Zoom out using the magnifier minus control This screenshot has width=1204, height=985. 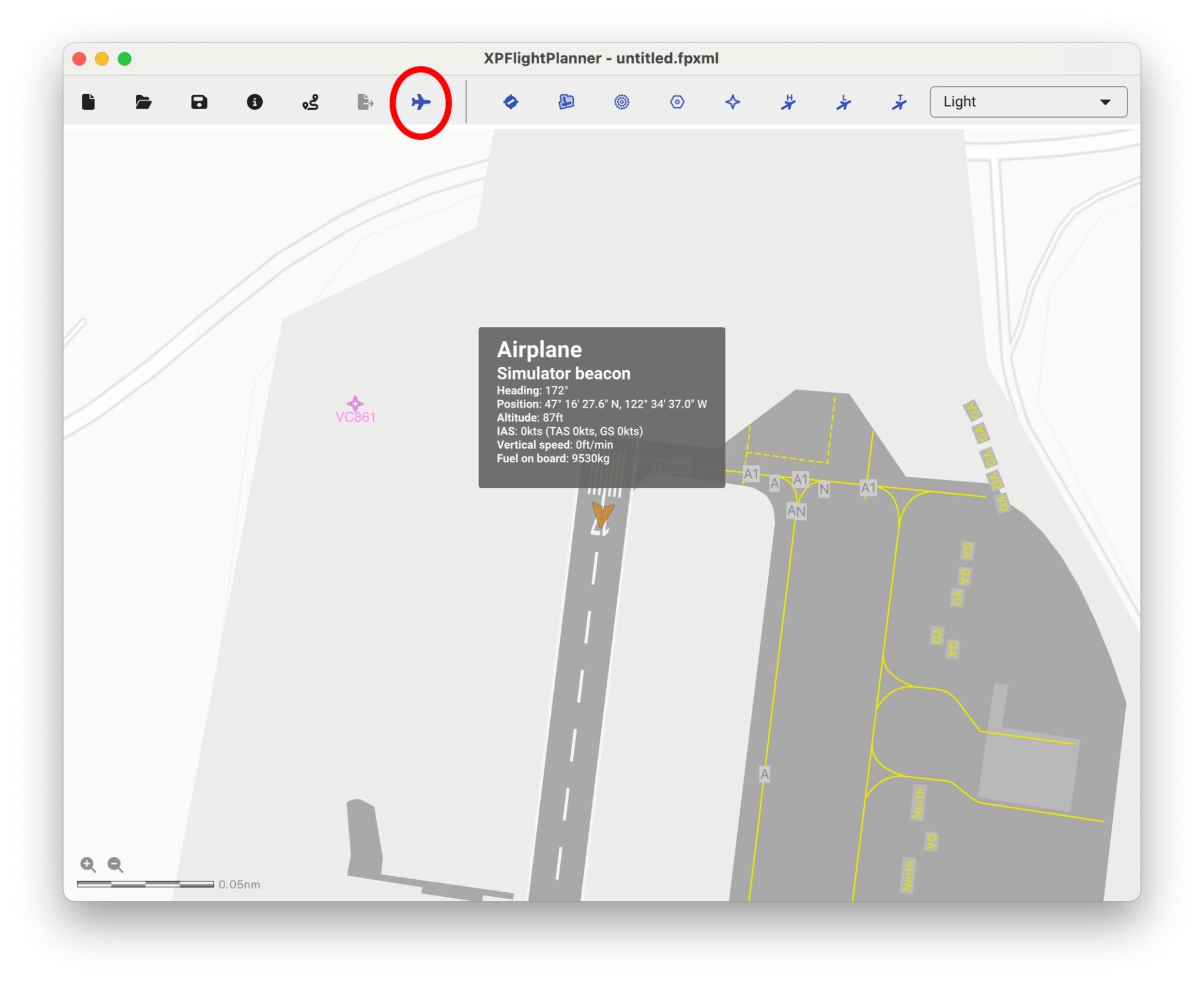pyautogui.click(x=115, y=865)
